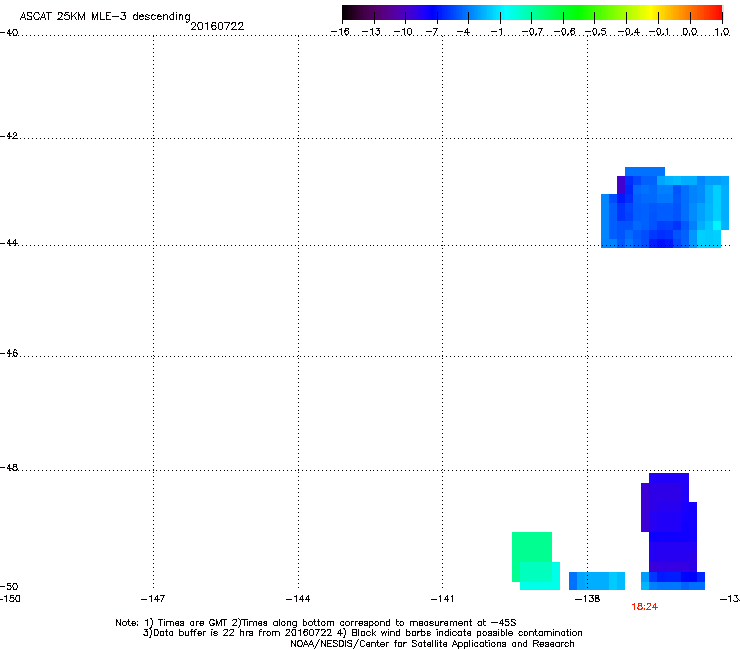Screen dimensions: 740x650
Task: Click the color bar label -4
Action: pos(463,32)
